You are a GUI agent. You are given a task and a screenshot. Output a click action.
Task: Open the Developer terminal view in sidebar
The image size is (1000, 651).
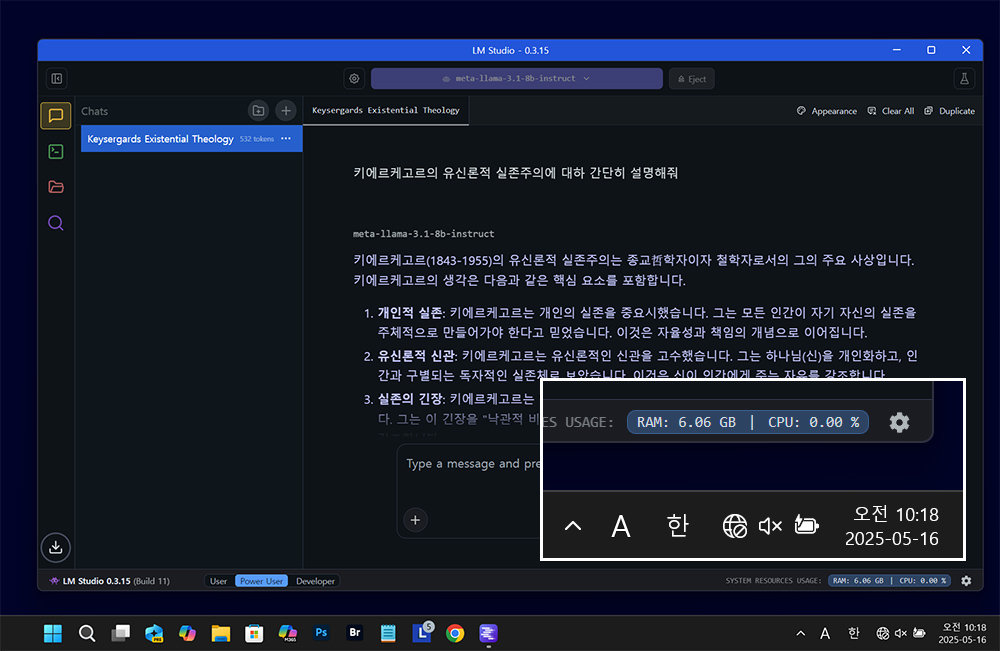(x=56, y=151)
